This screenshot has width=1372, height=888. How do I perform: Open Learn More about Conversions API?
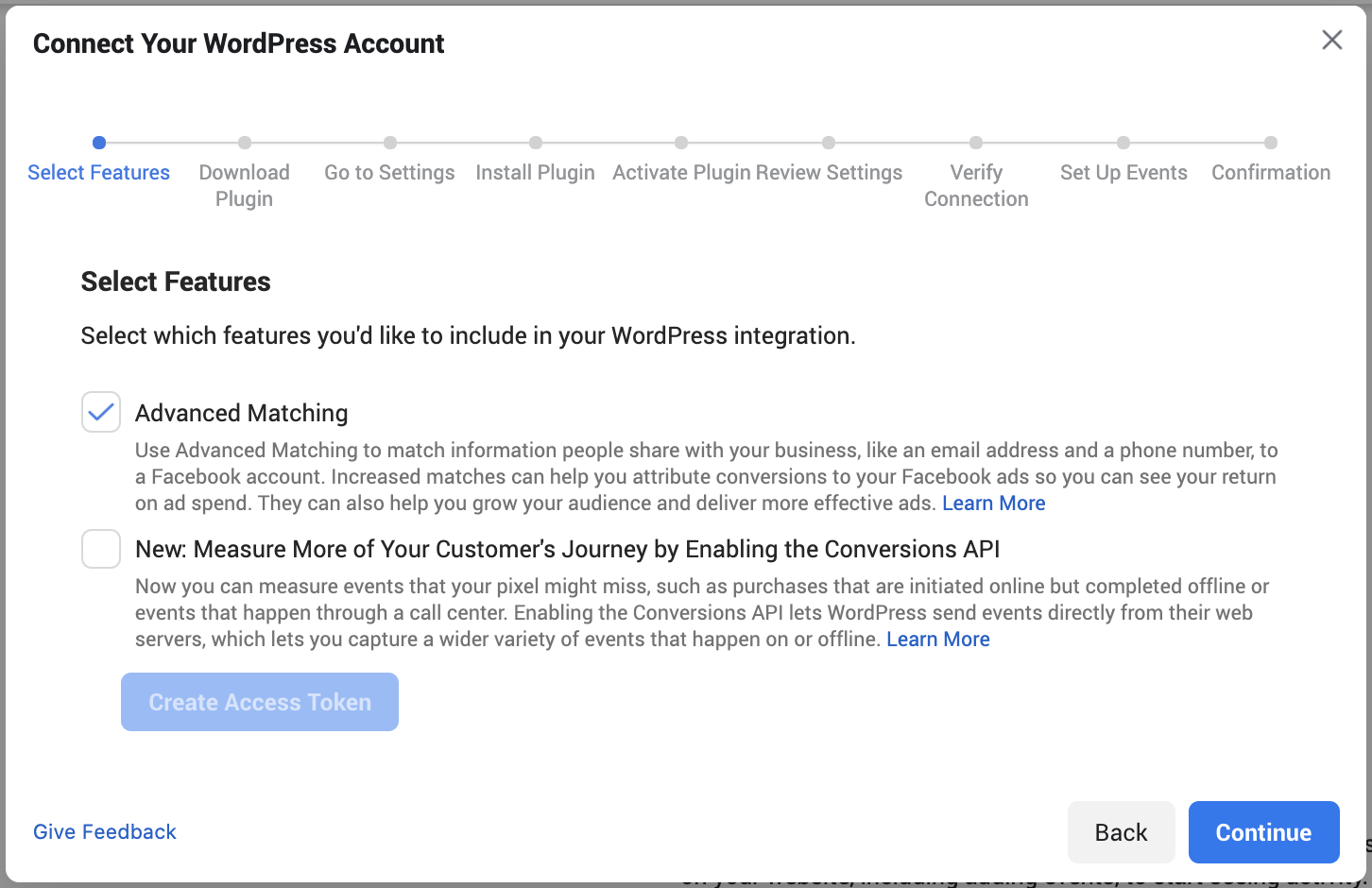[938, 640]
